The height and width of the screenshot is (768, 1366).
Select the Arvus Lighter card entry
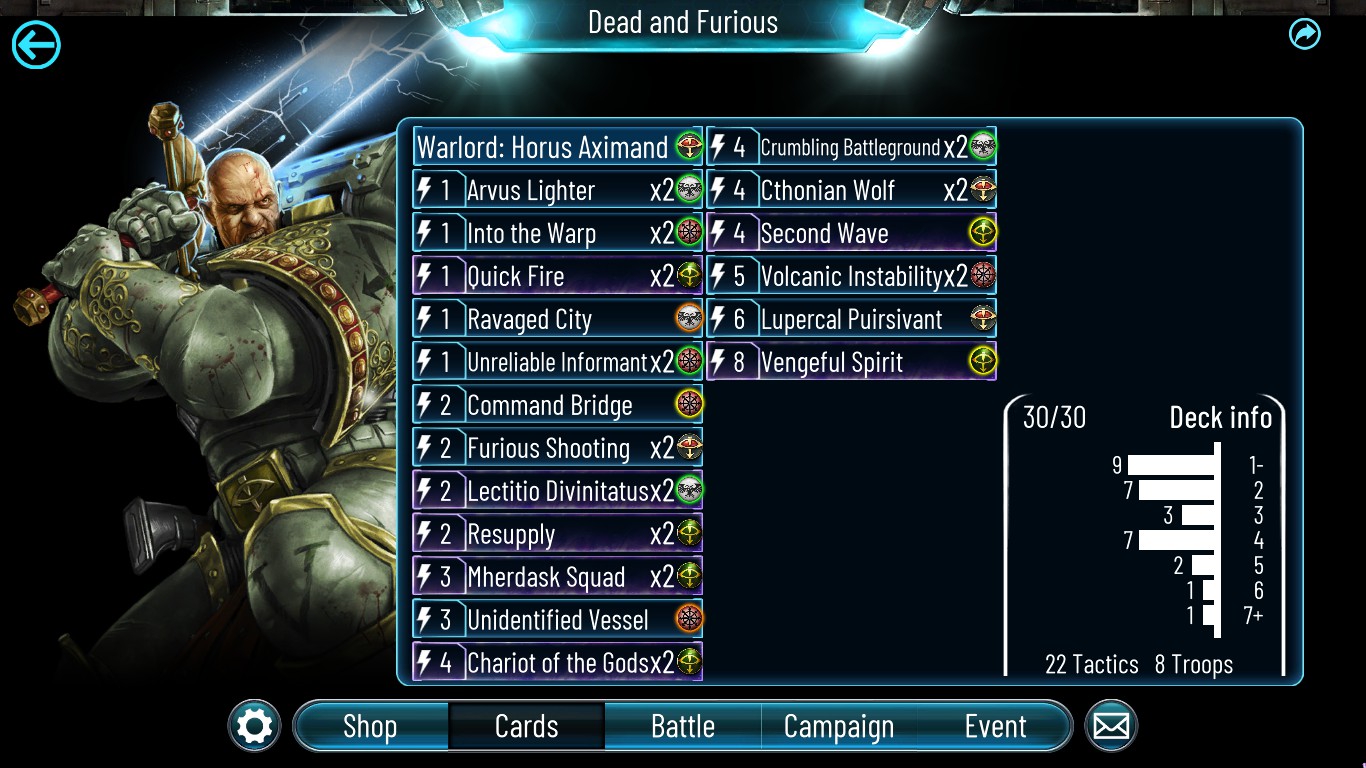pyautogui.click(x=558, y=190)
